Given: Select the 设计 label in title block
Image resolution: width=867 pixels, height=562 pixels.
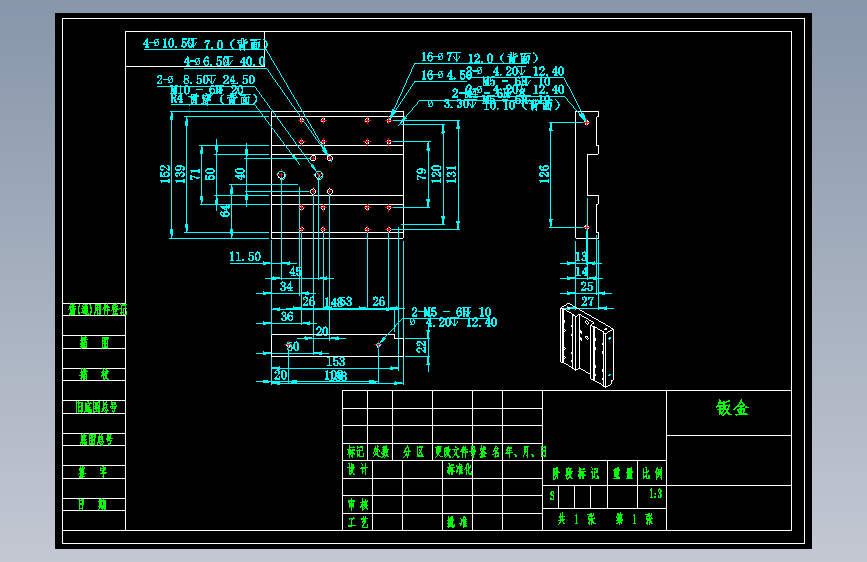Looking at the screenshot, I should click(357, 469).
